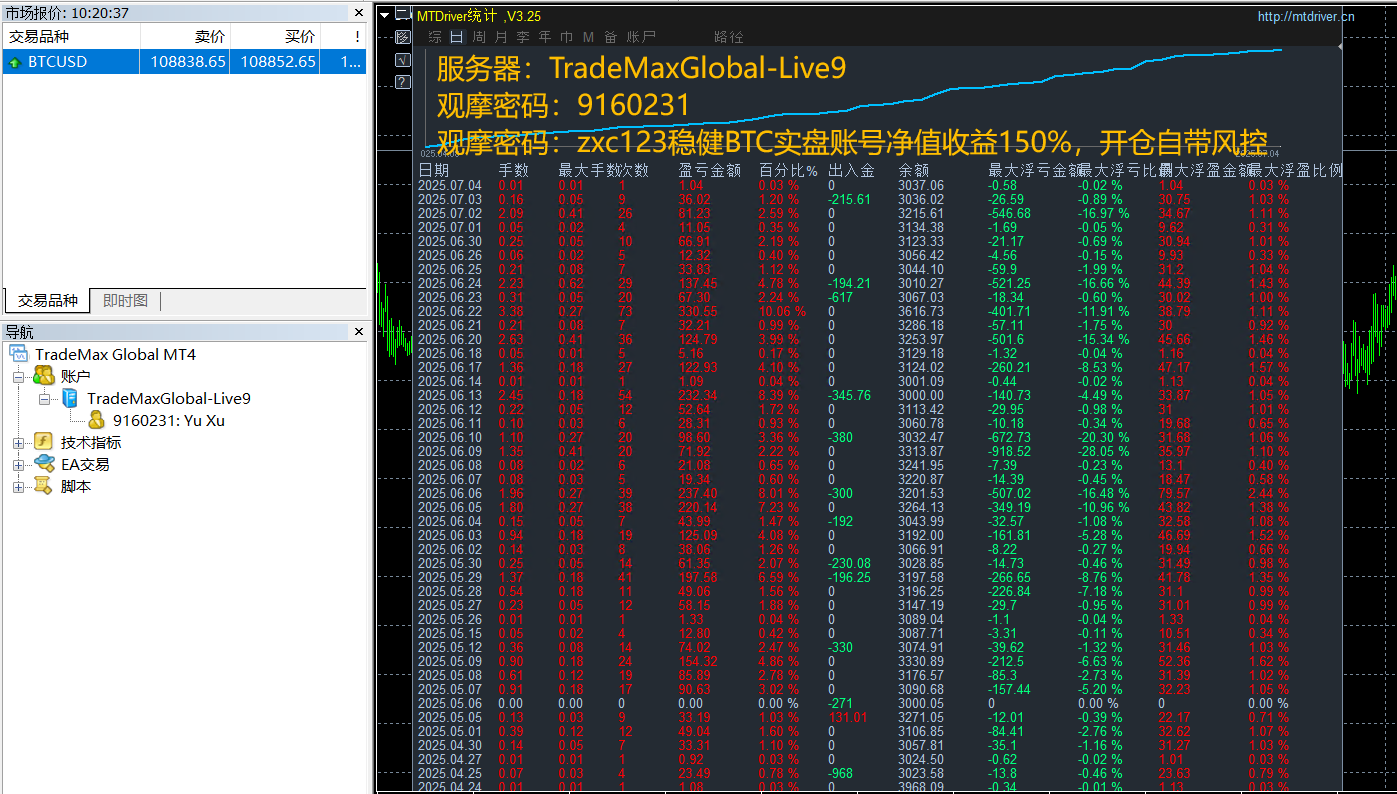Click the 日期 column header

pos(433,171)
